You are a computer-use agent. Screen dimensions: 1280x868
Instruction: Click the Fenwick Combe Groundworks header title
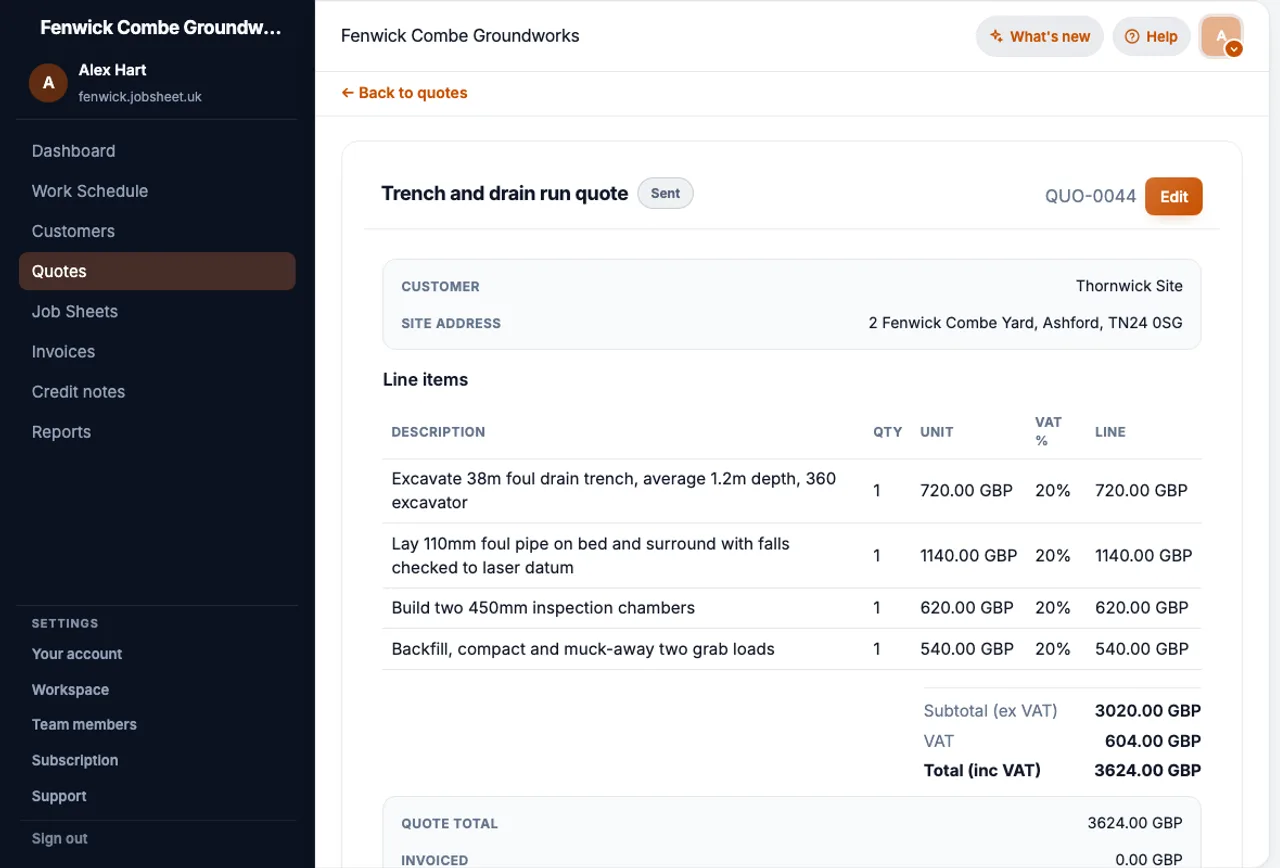[460, 36]
